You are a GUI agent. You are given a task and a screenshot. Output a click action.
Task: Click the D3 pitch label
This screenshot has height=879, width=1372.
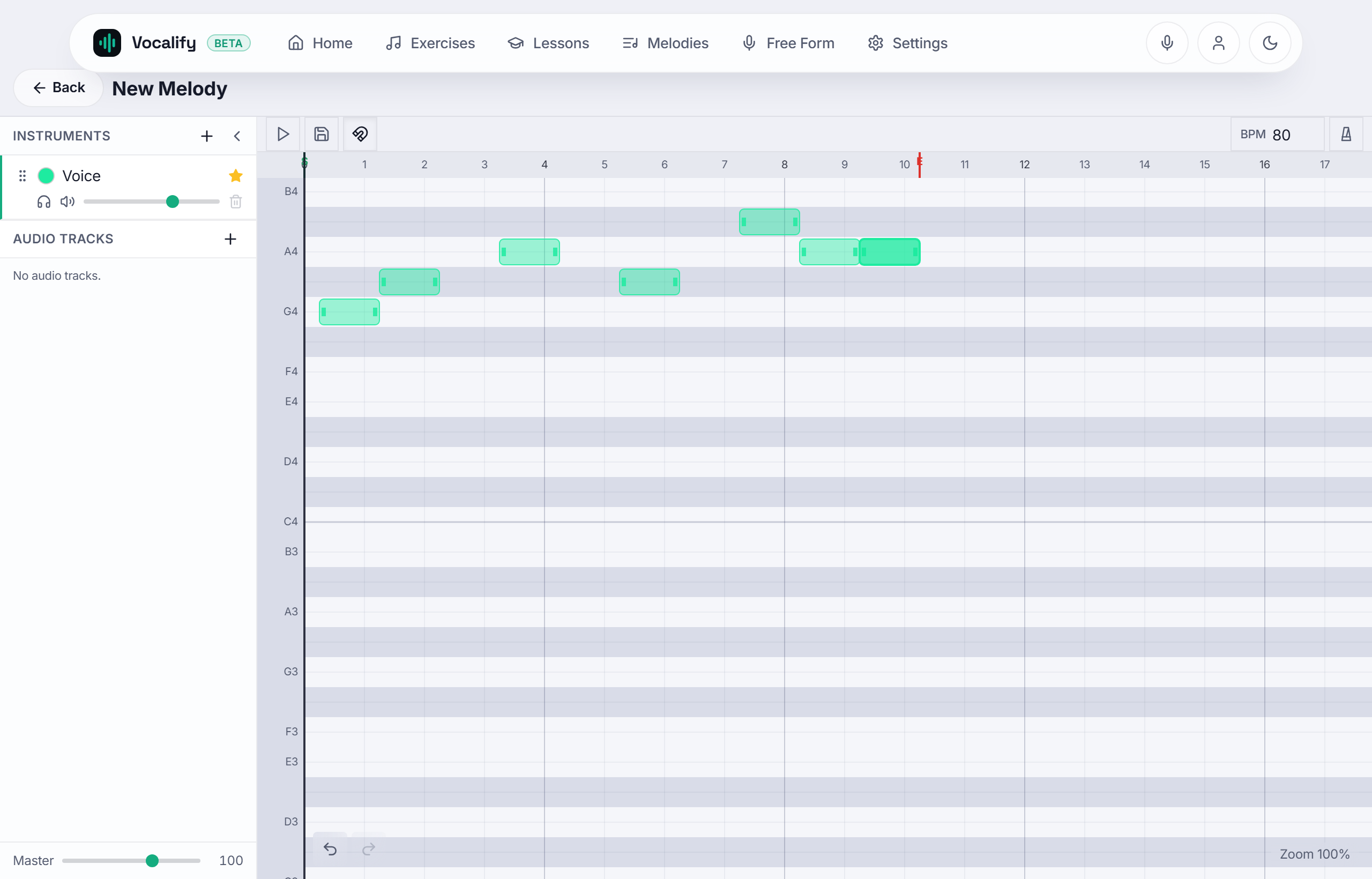tap(290, 822)
